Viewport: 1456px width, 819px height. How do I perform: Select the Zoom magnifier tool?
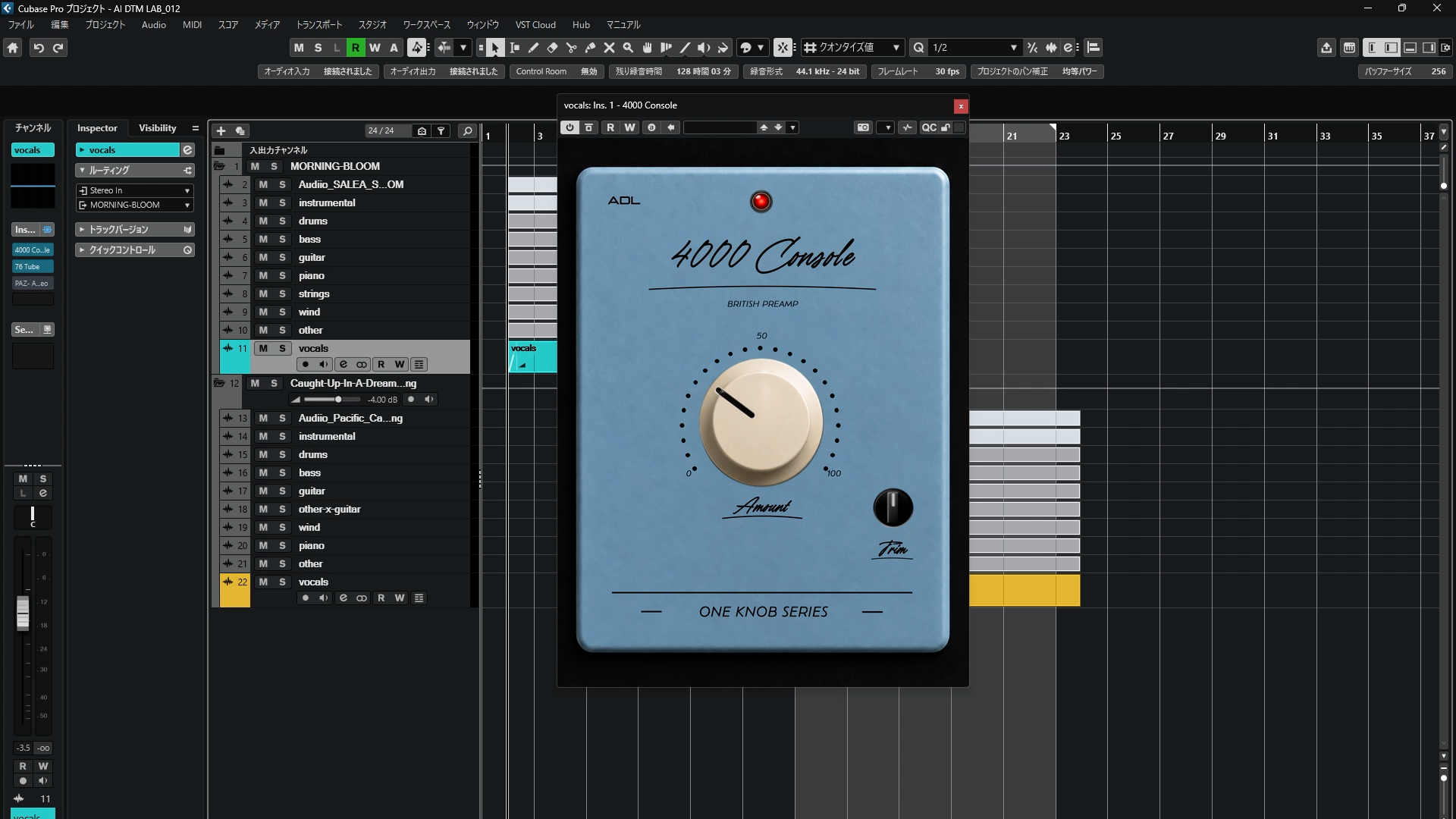(x=628, y=48)
